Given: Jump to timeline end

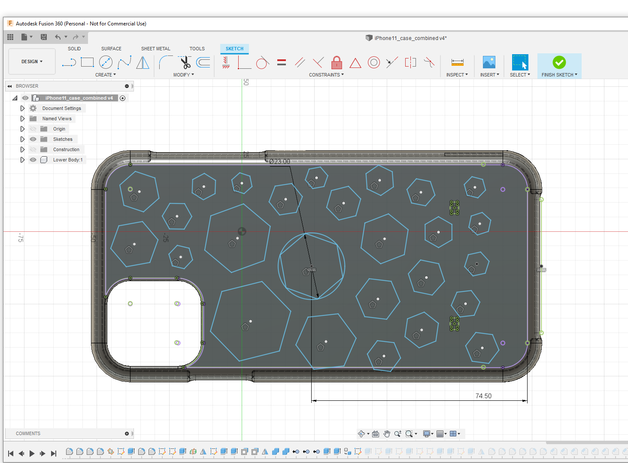Looking at the screenshot, I should click(53, 454).
